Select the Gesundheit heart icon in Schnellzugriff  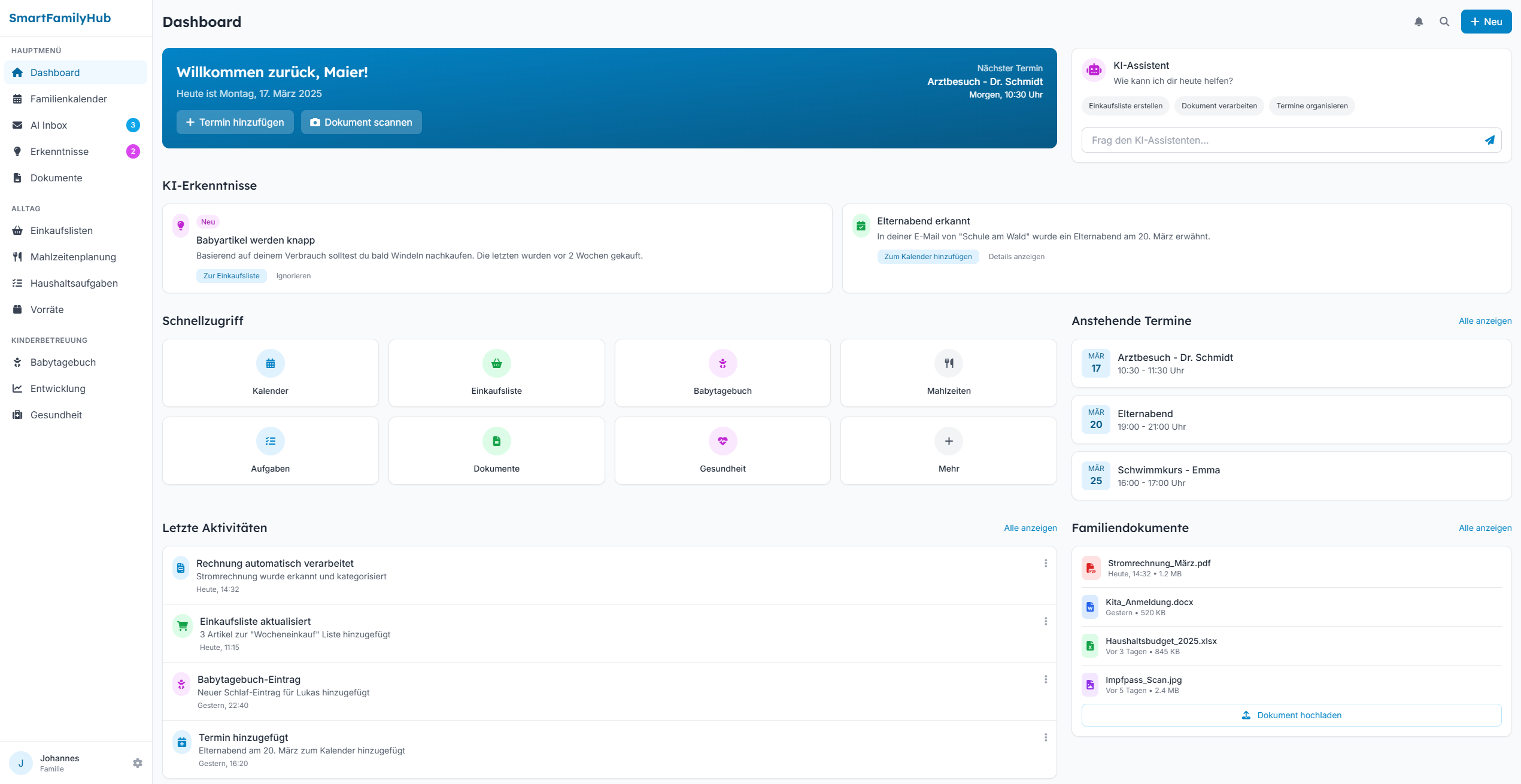click(x=722, y=440)
